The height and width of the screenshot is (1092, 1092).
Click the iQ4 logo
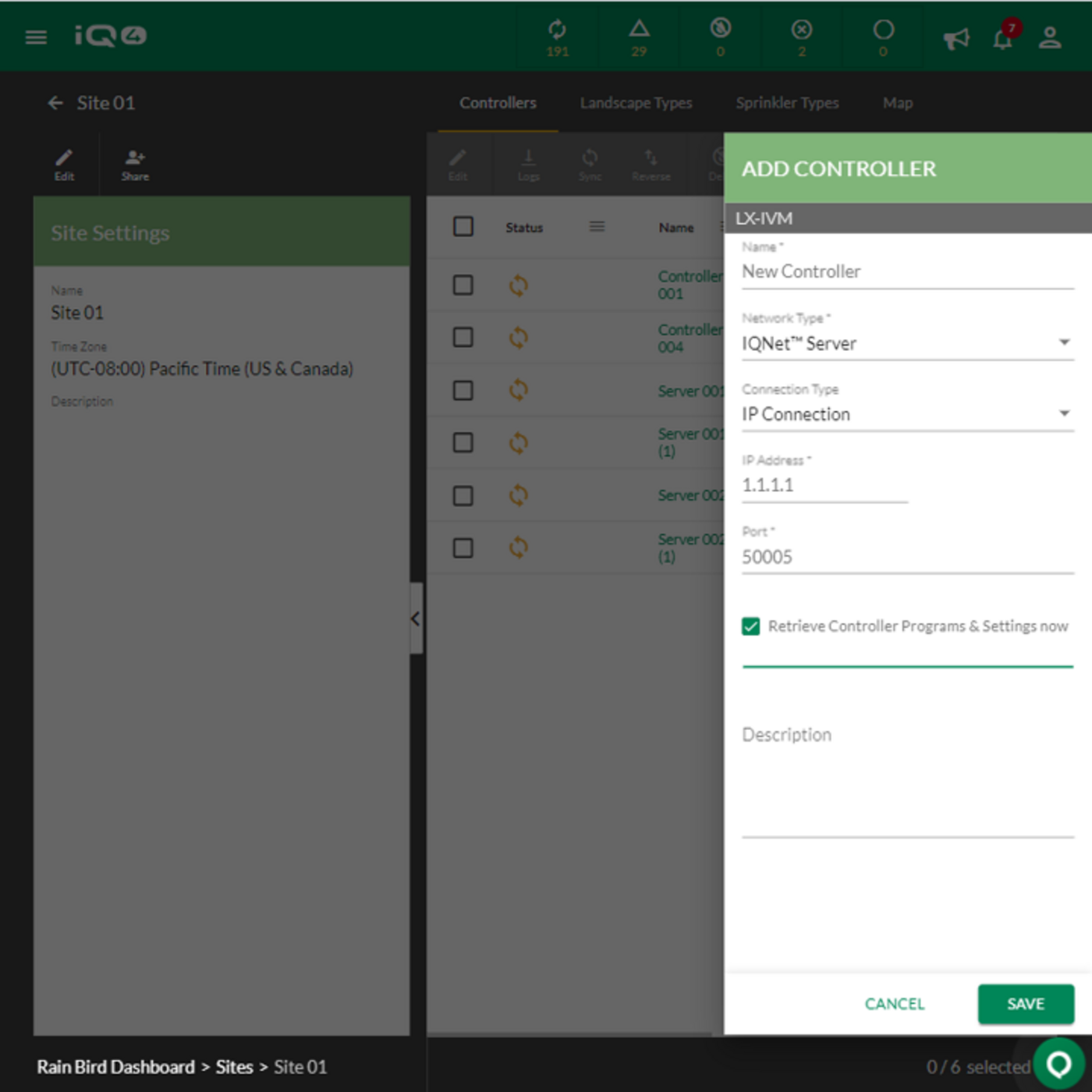pyautogui.click(x=110, y=36)
